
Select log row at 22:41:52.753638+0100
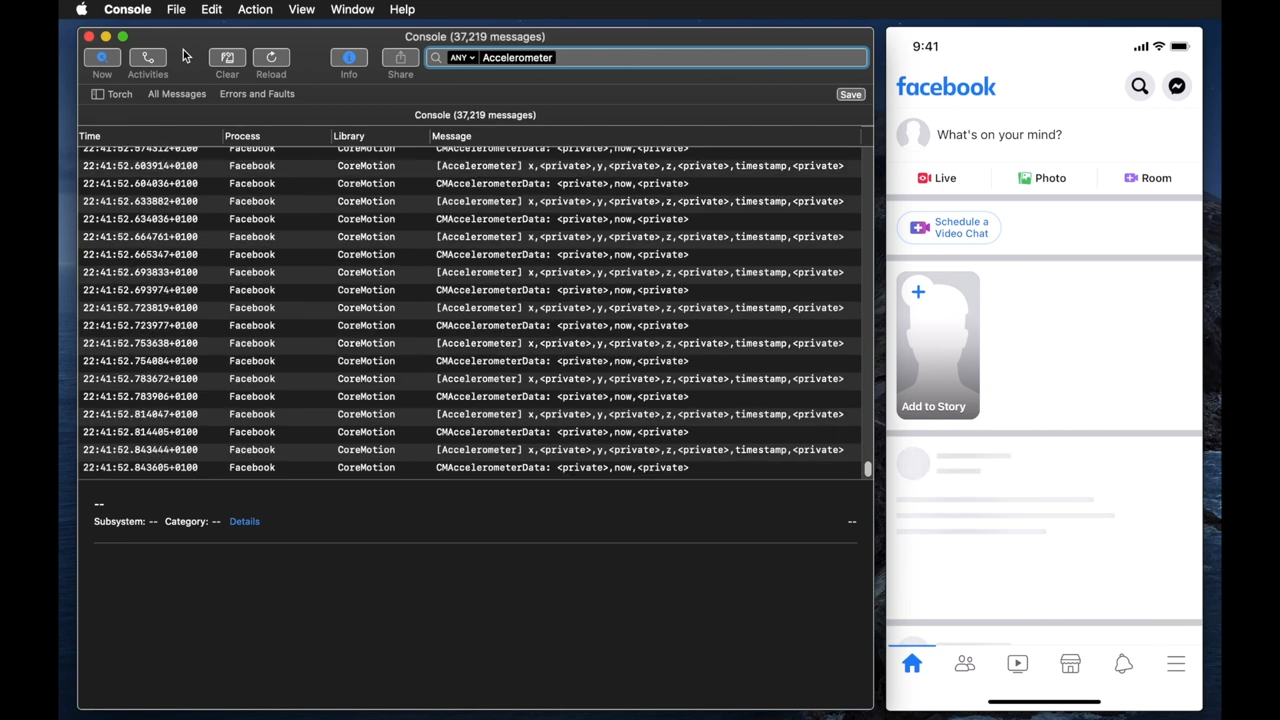pyautogui.click(x=471, y=343)
